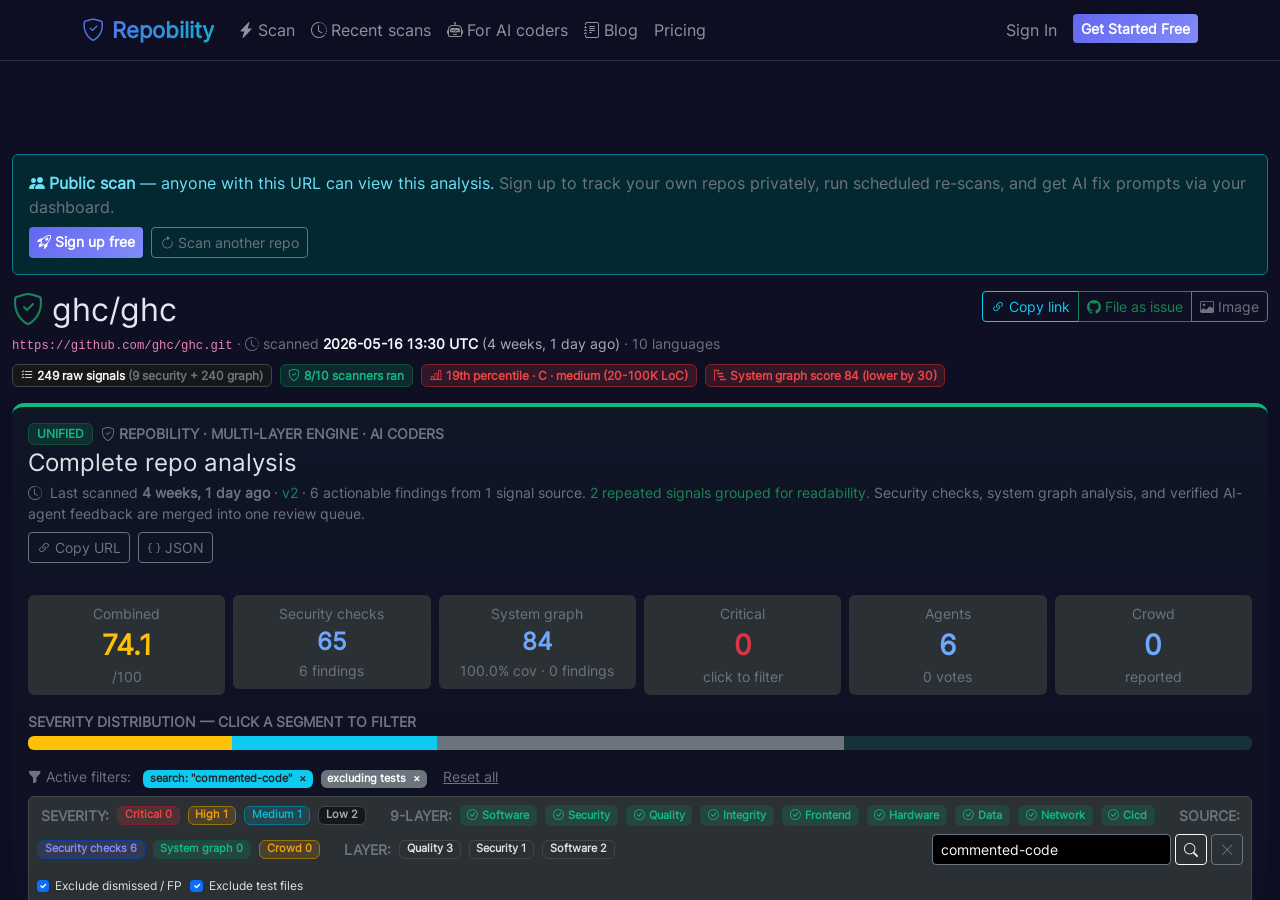The image size is (1280, 900).
Task: Toggle the Critical 0 severity filter
Action: [x=148, y=815]
